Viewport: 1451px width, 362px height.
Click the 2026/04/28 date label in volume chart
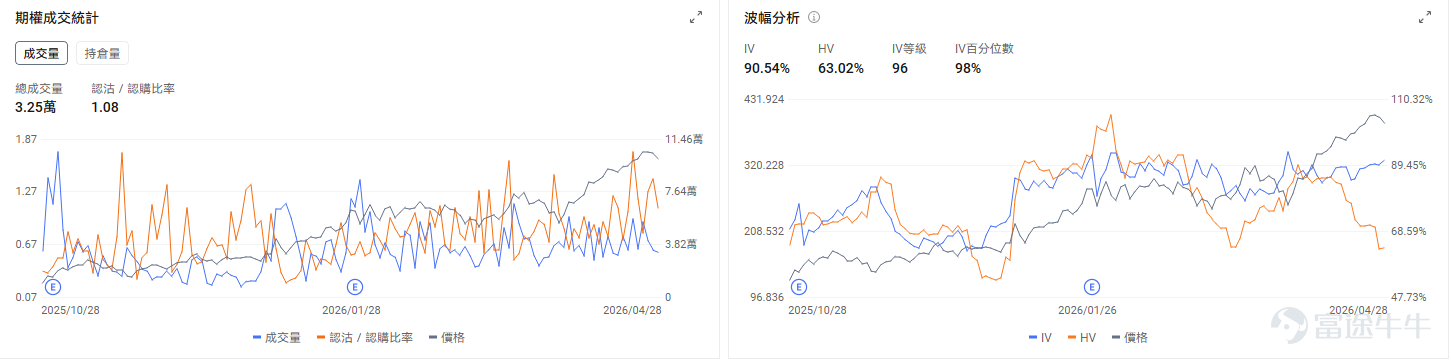pyautogui.click(x=632, y=310)
